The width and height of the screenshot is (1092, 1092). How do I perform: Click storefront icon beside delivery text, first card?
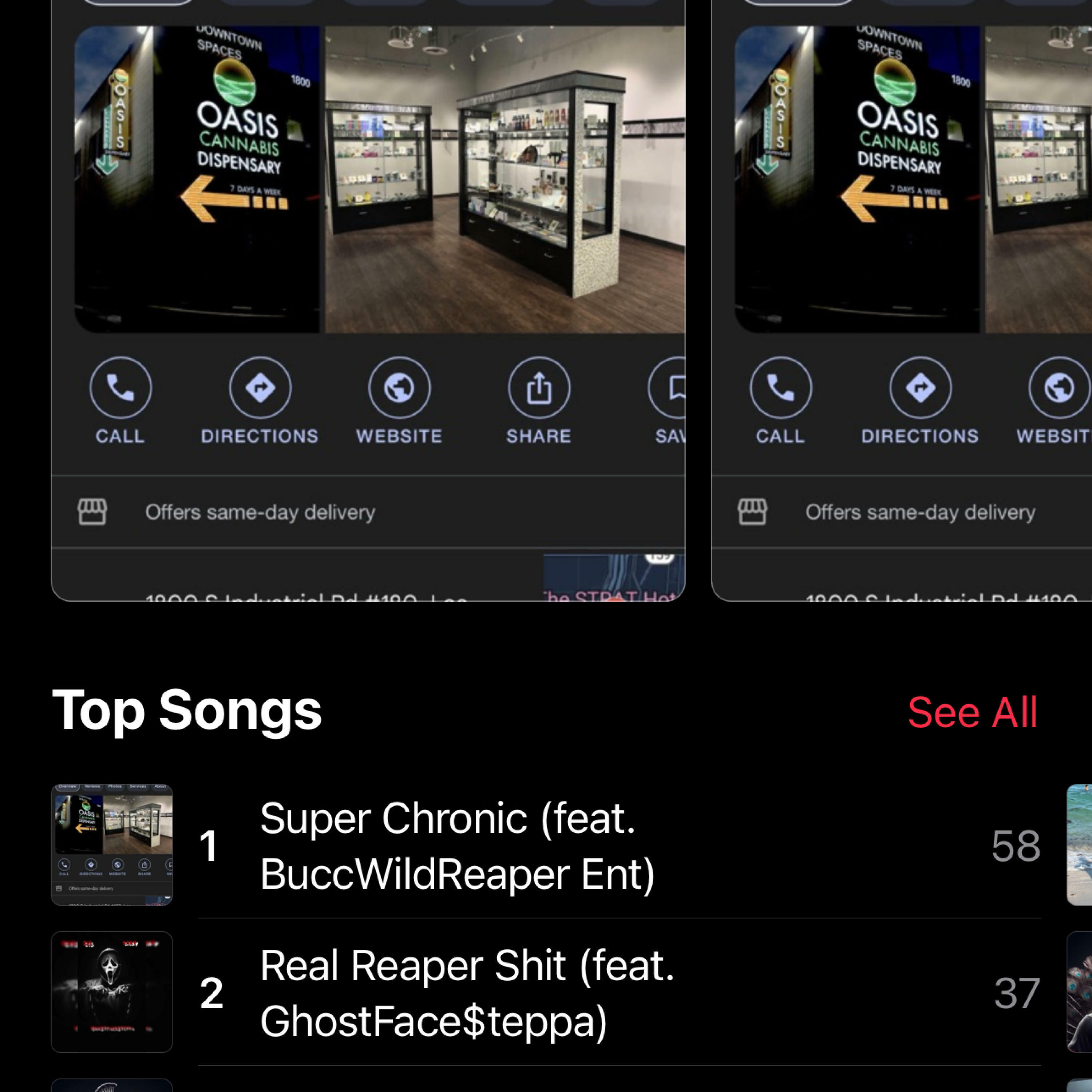92,512
